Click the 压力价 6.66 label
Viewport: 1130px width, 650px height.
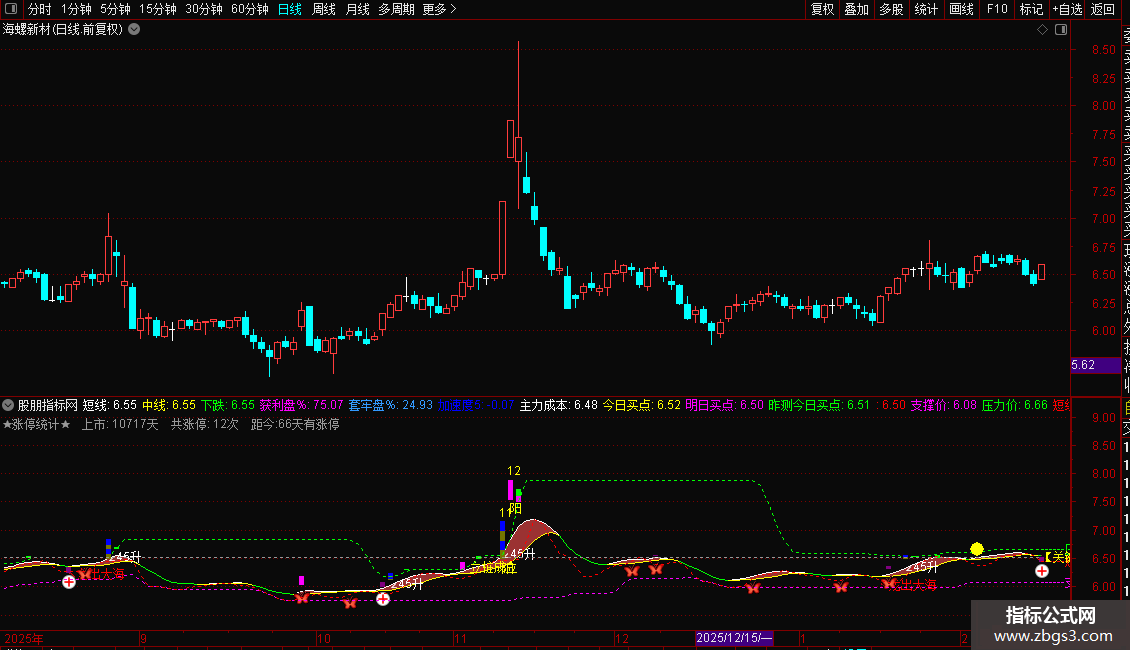(1015, 405)
